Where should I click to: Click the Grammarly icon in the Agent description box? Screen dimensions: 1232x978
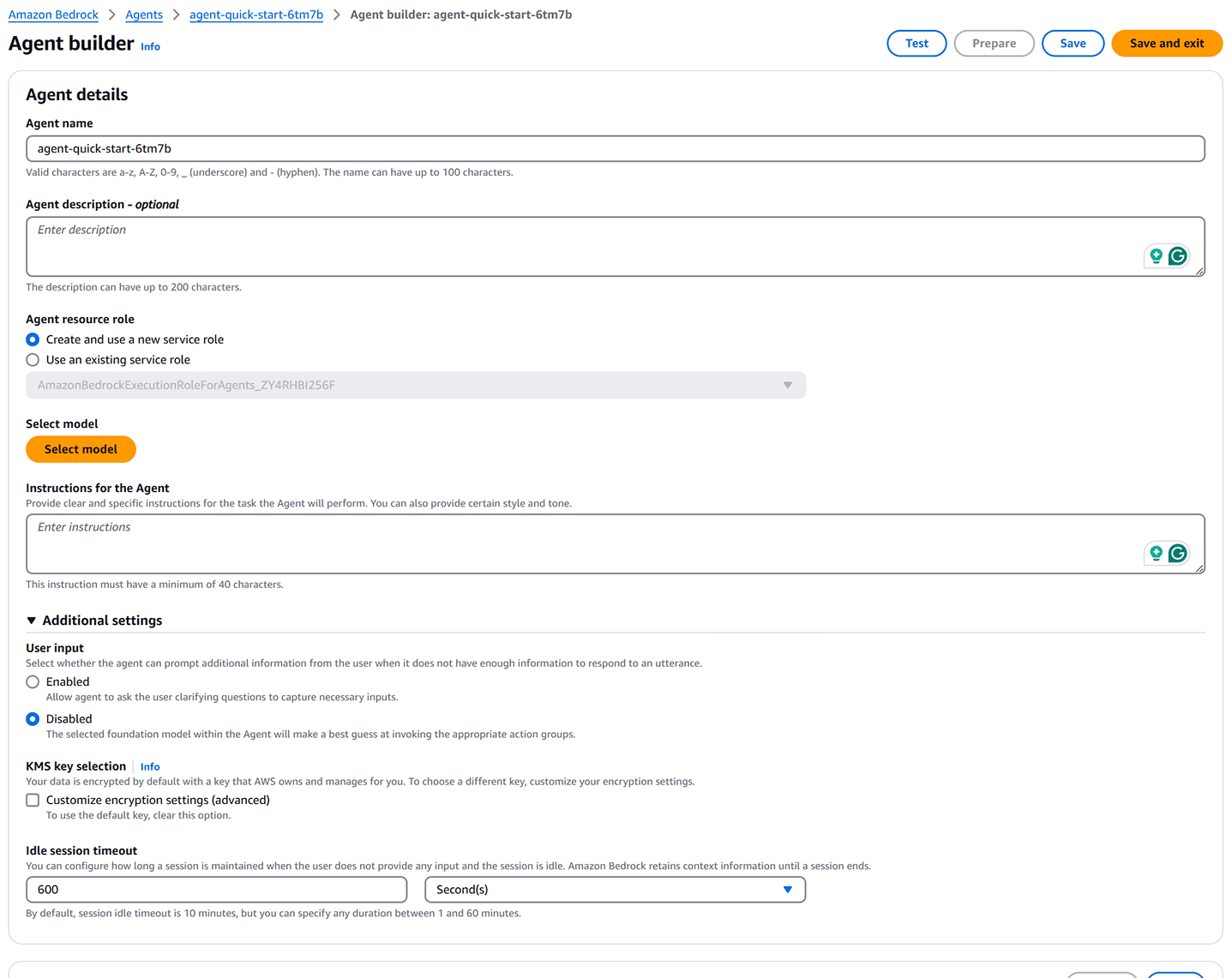pos(1178,255)
